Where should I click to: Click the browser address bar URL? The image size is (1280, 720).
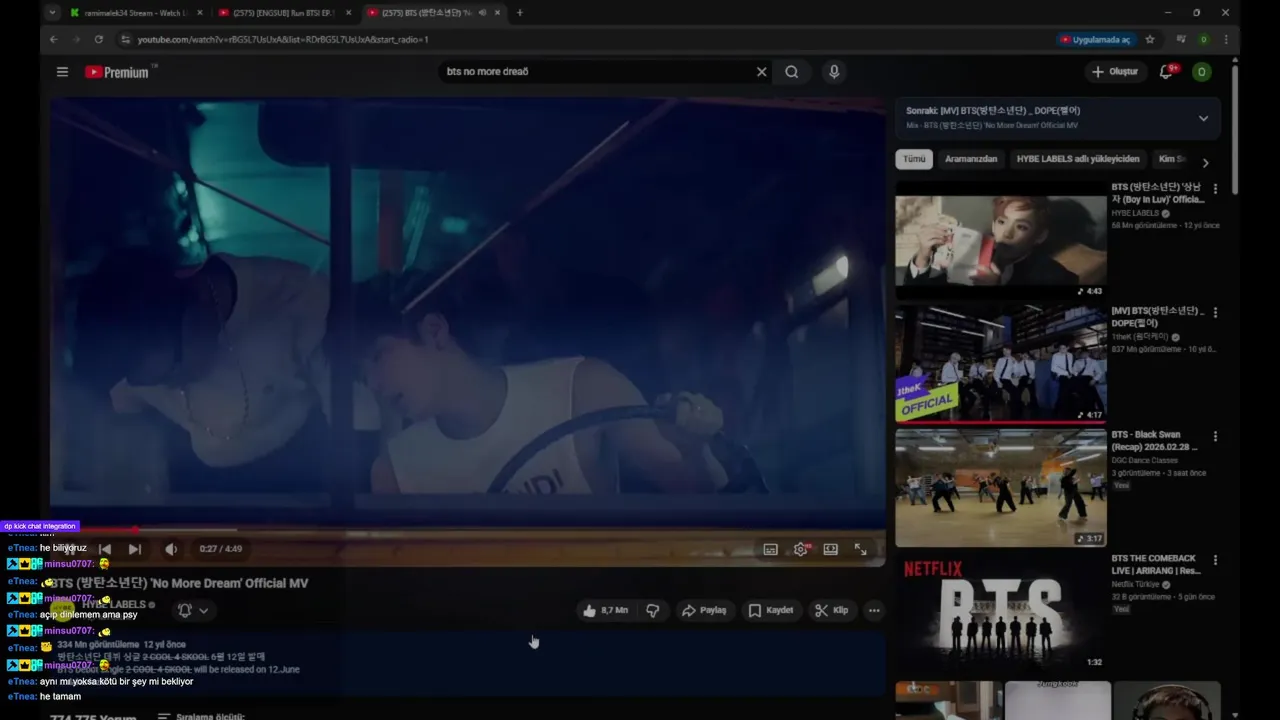click(x=283, y=39)
